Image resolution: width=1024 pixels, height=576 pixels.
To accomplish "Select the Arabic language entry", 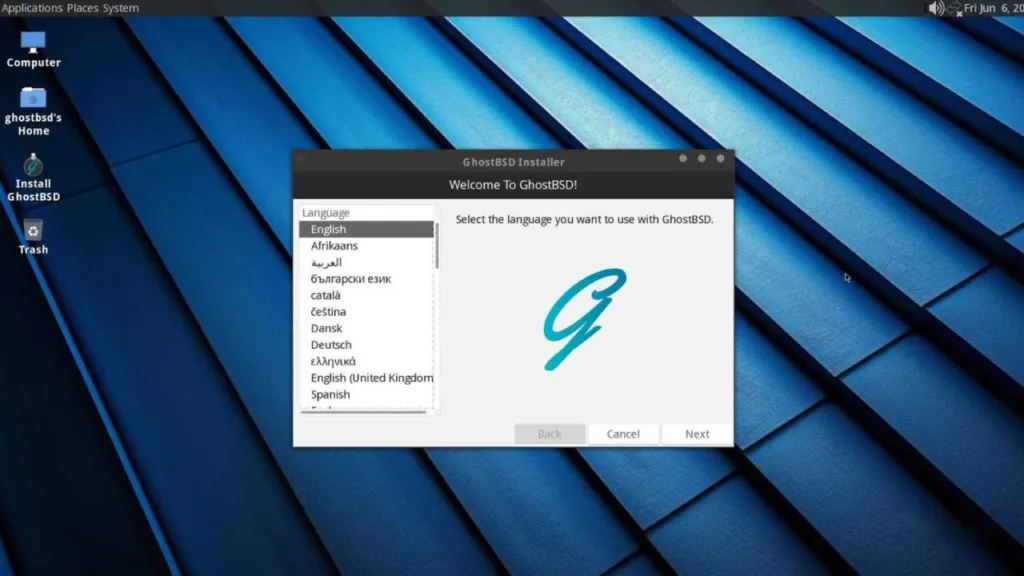I will [x=366, y=263].
